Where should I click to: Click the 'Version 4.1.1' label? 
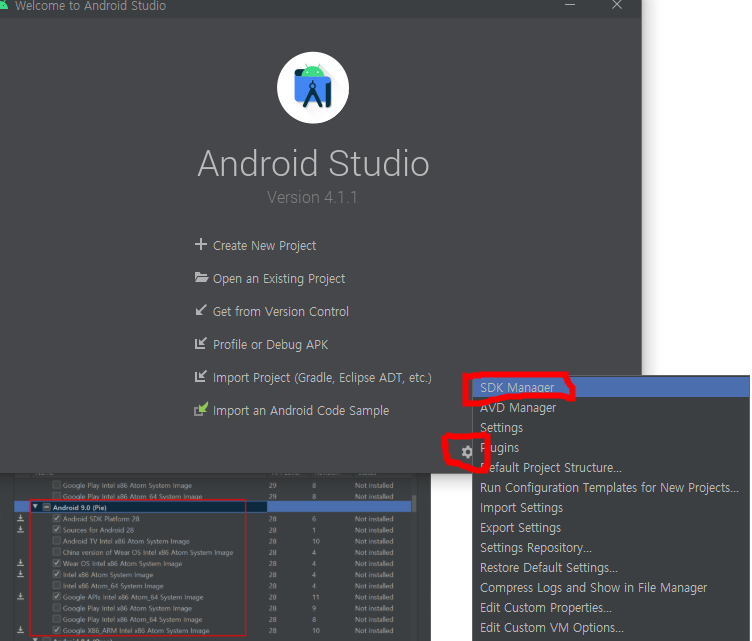pos(312,197)
